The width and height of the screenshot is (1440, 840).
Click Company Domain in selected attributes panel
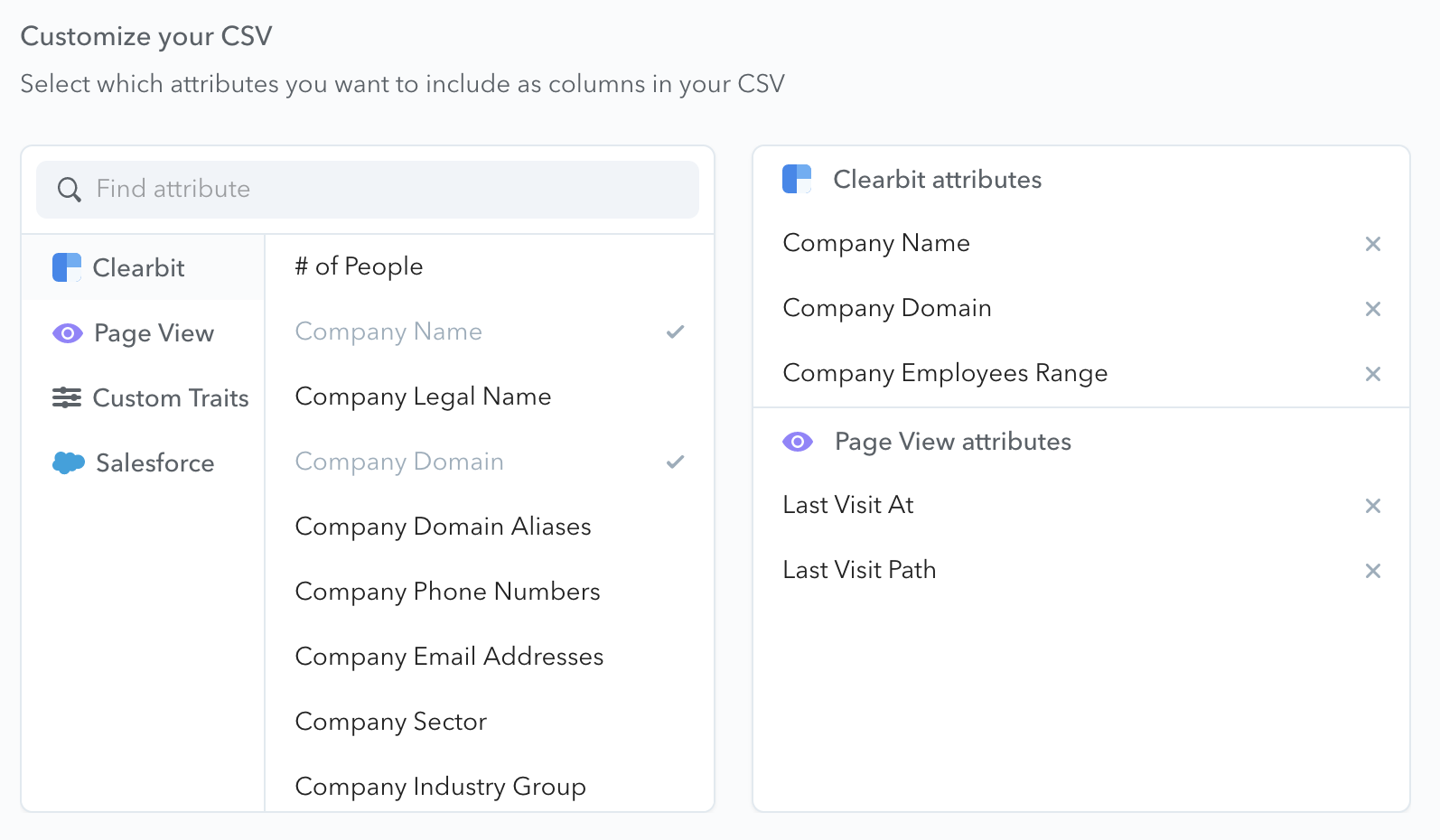click(887, 308)
